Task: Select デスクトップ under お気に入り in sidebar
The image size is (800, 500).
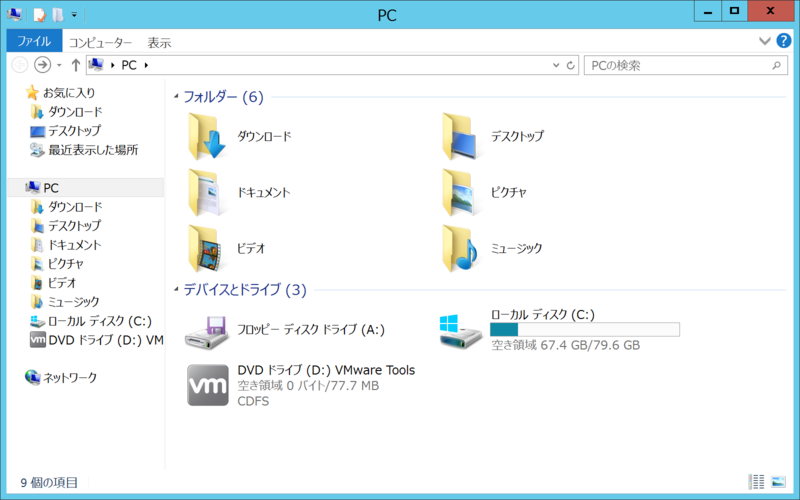Action: click(66, 131)
